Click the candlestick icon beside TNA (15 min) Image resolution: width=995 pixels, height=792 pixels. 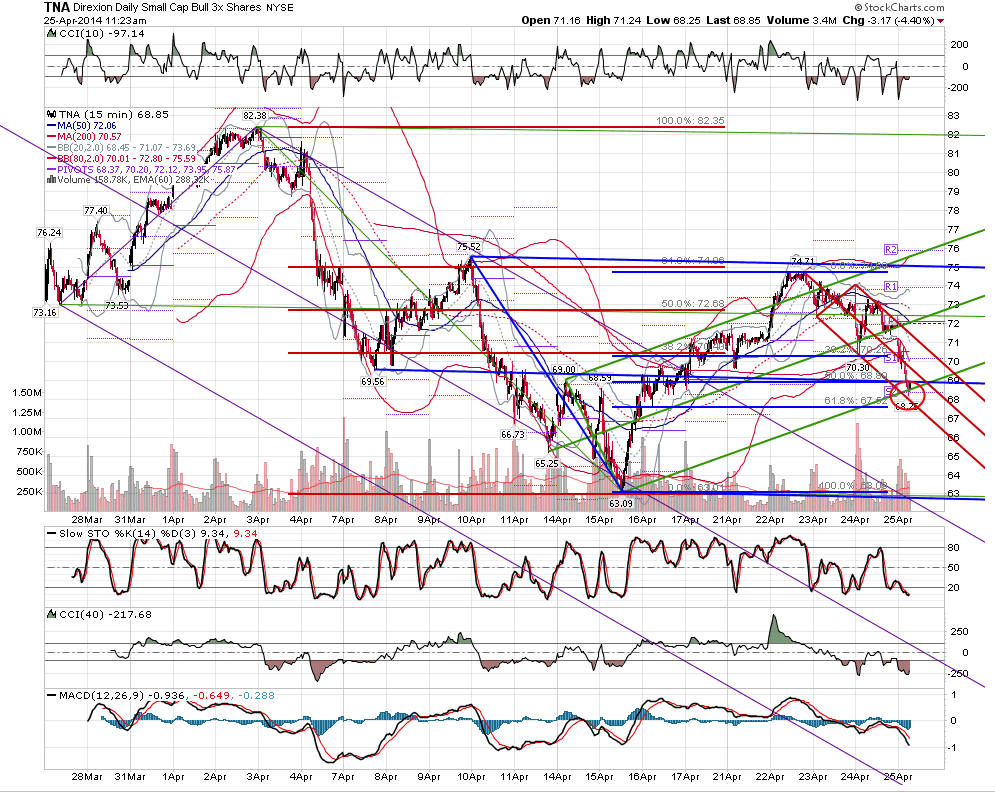51,115
